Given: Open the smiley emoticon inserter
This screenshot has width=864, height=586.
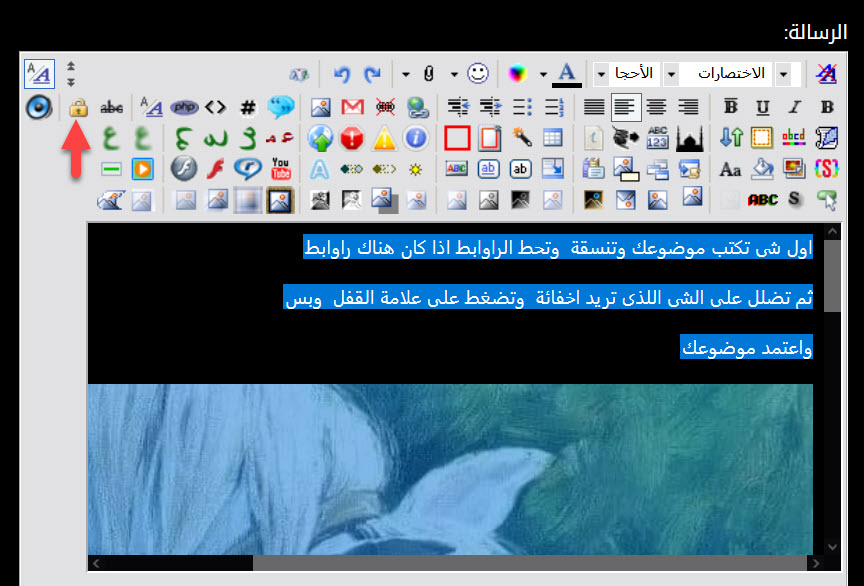Looking at the screenshot, I should coord(479,74).
